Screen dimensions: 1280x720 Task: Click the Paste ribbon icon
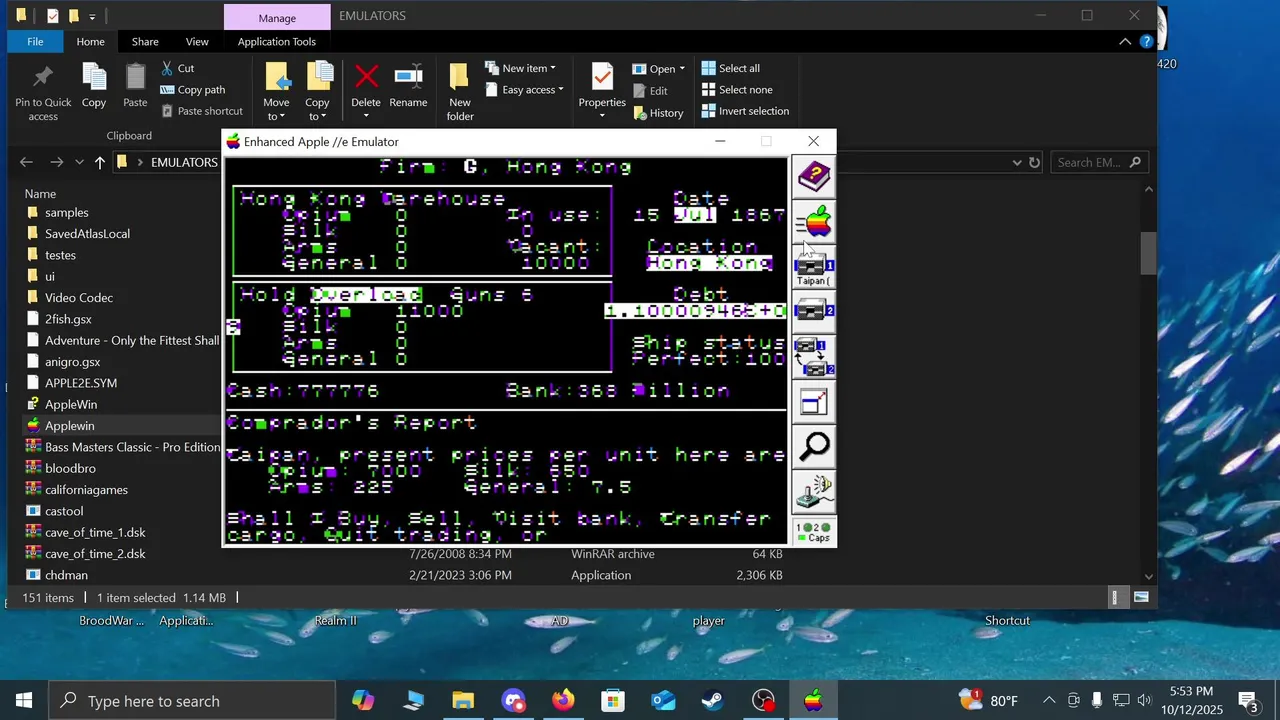(x=135, y=86)
